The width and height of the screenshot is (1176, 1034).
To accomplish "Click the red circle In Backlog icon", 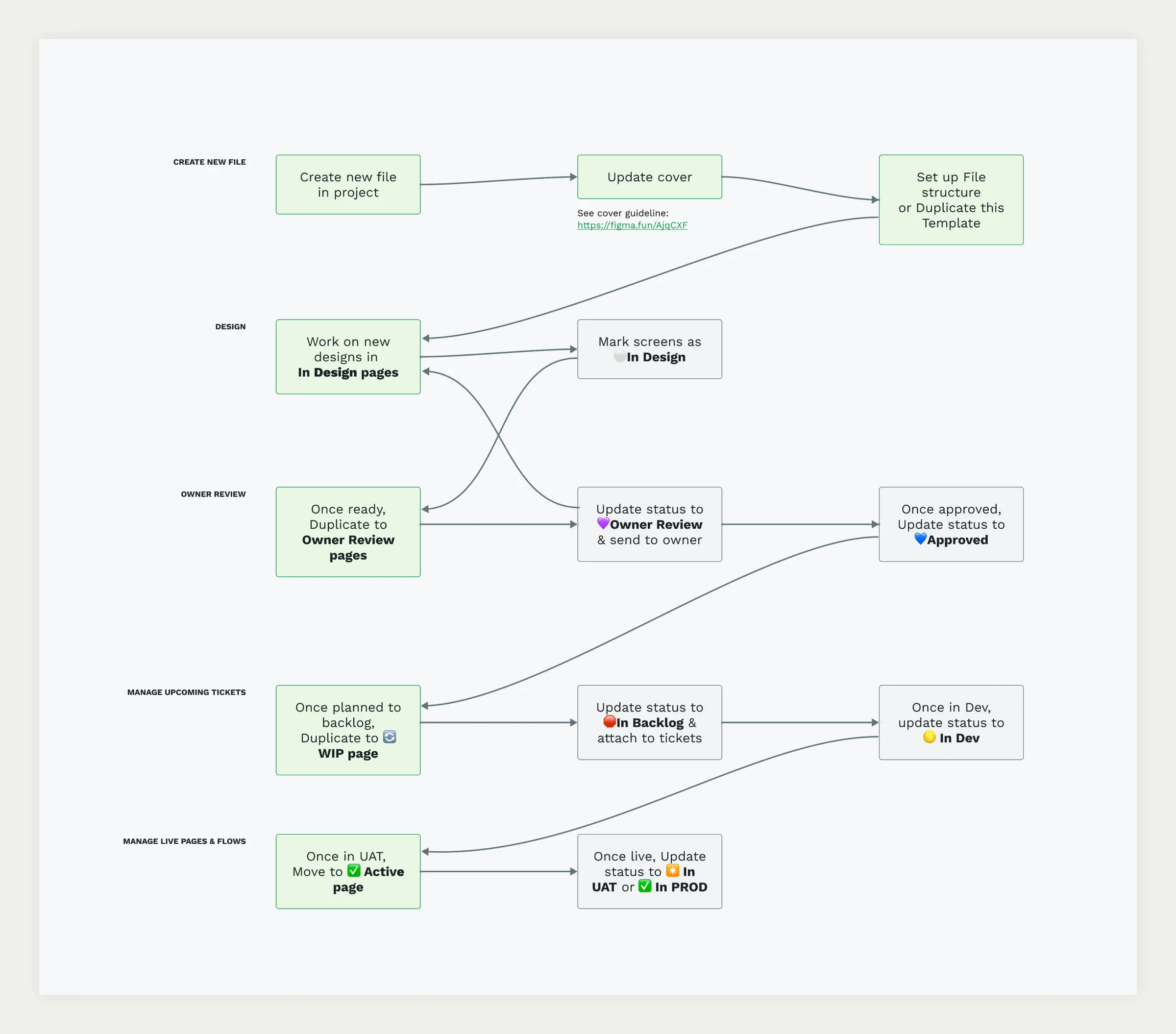I will coord(609,721).
